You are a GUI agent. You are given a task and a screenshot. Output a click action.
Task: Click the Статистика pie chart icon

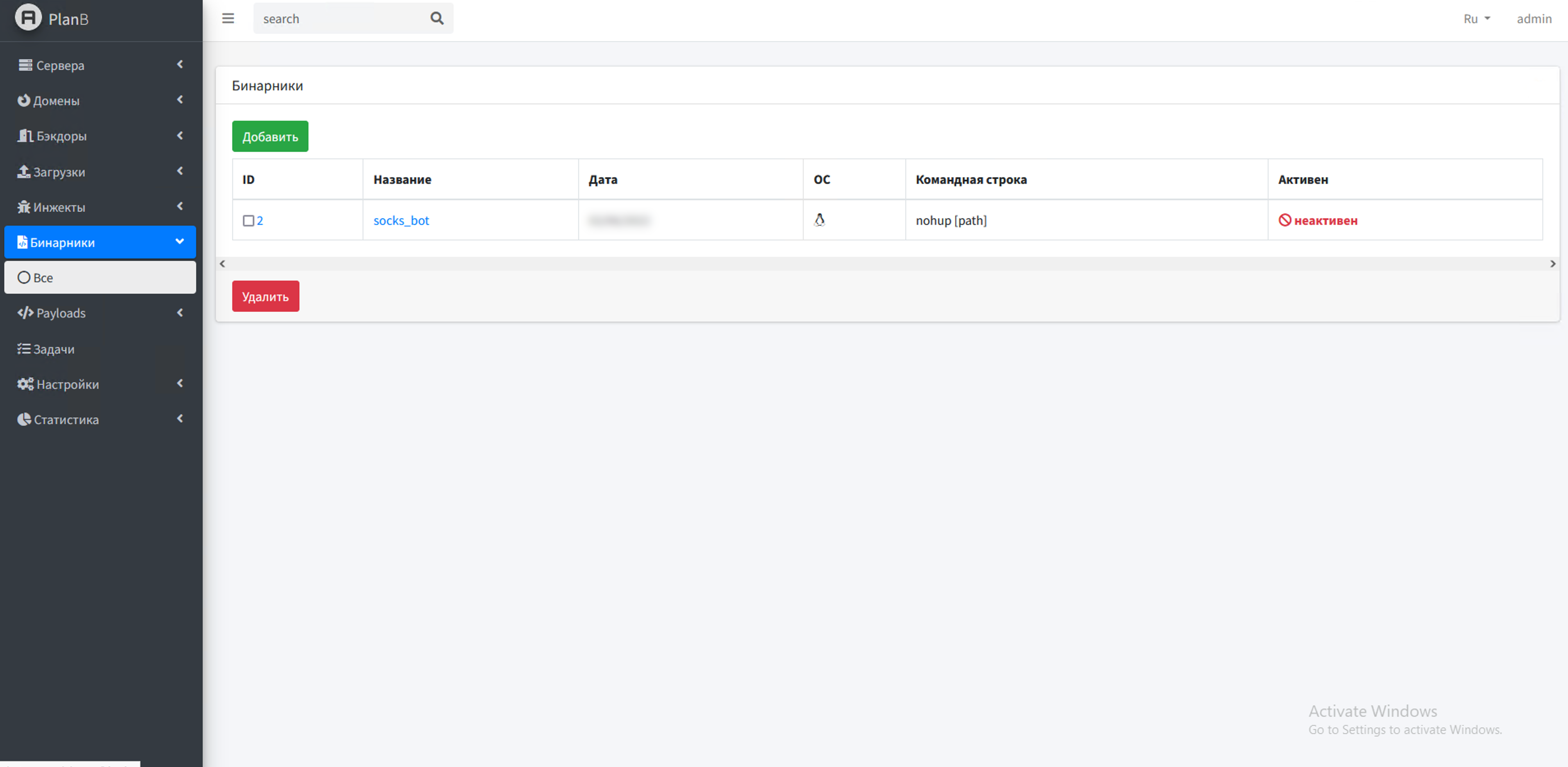(x=24, y=420)
